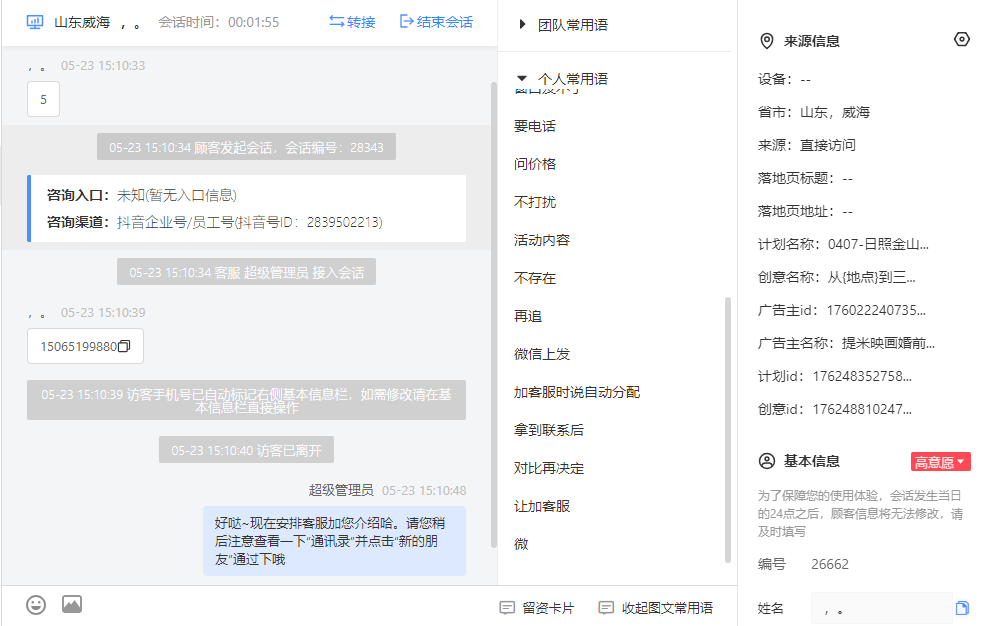The height and width of the screenshot is (626, 989).
Task: End the session with 结束会话
Action: pos(436,22)
